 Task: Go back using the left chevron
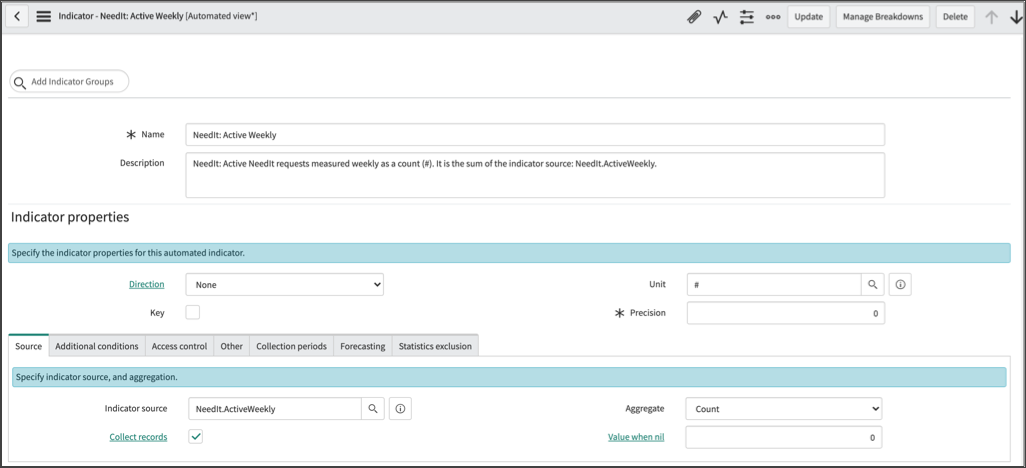[17, 16]
